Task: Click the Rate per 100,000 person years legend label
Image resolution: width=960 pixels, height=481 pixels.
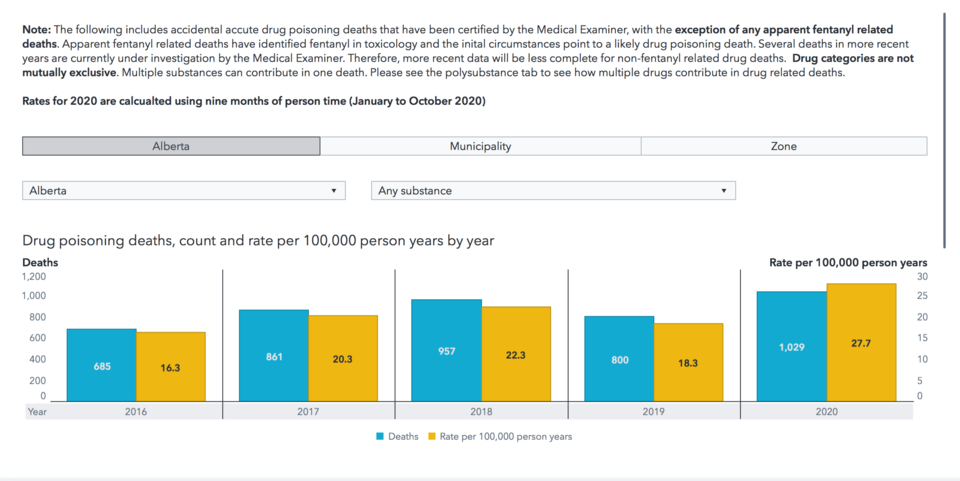Action: (506, 437)
